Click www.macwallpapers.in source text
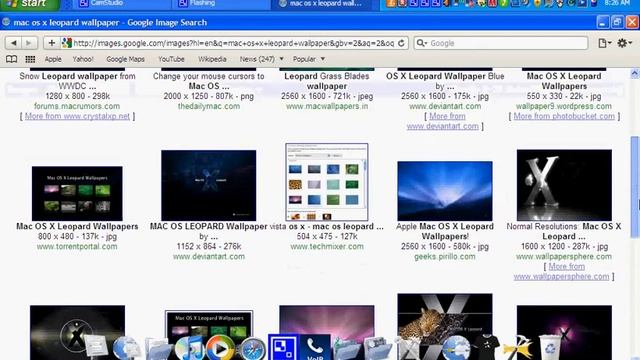Image resolution: width=640 pixels, height=360 pixels. (x=327, y=106)
